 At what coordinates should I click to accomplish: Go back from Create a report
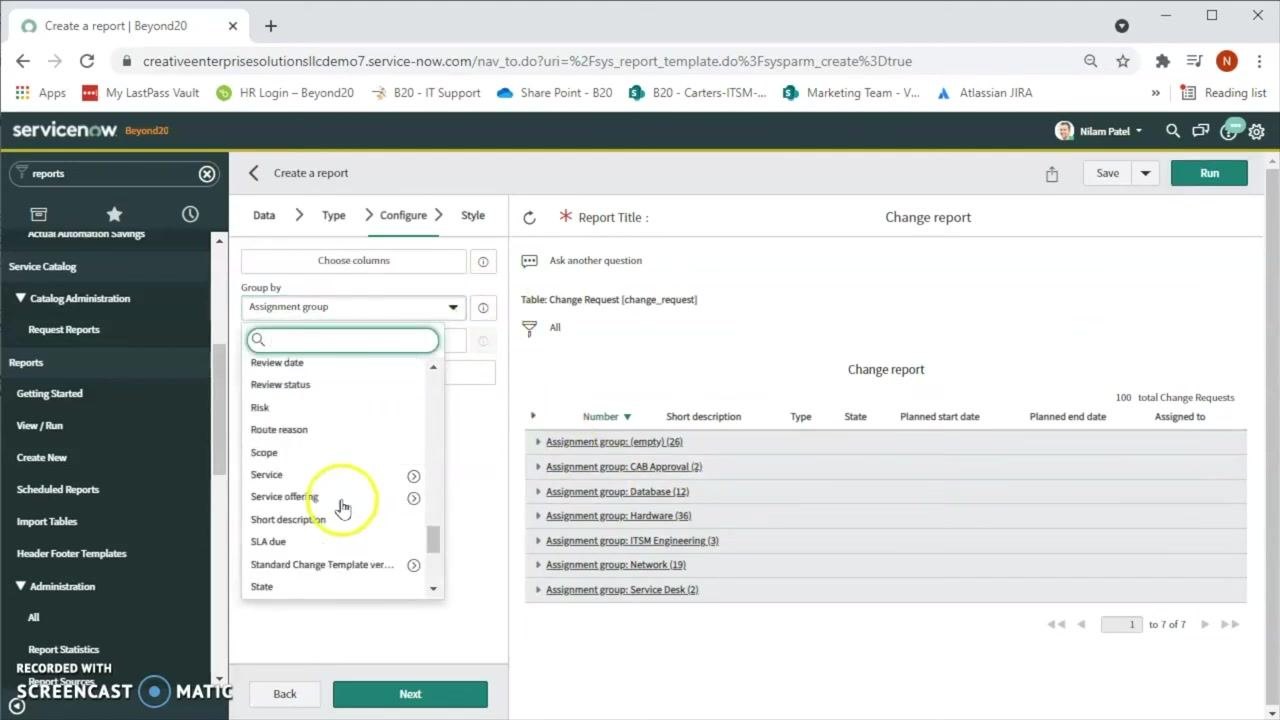253,173
